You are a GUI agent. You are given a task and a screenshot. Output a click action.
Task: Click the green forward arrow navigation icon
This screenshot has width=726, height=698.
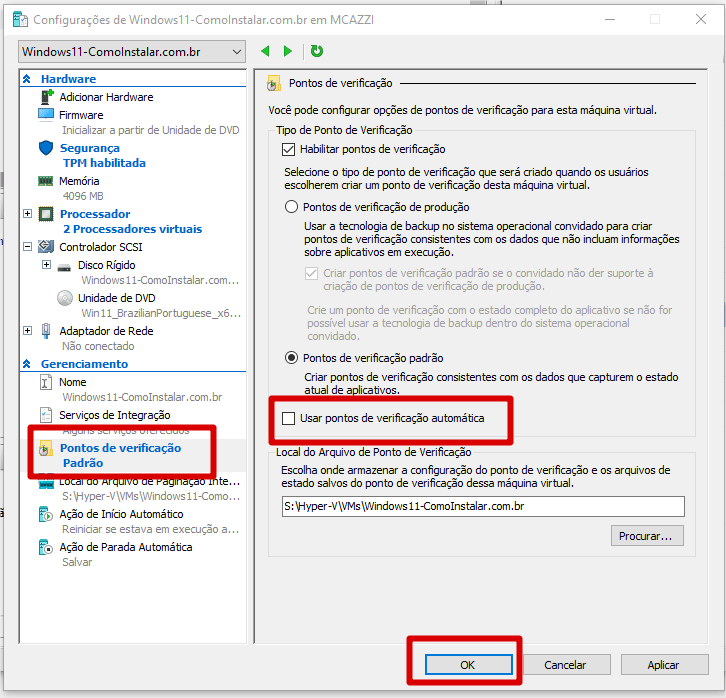[x=288, y=51]
